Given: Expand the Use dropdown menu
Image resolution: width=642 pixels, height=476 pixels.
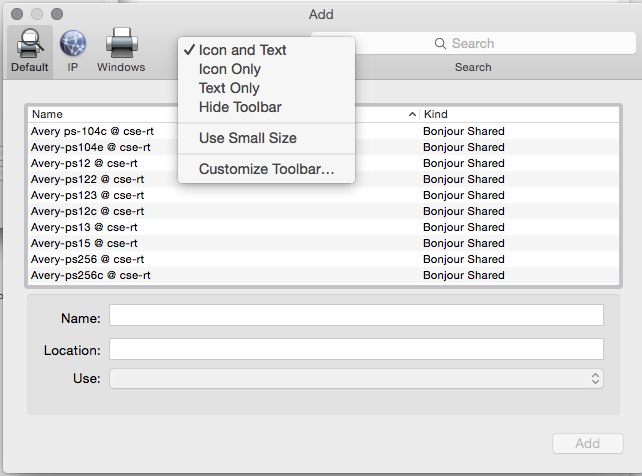Looking at the screenshot, I should click(356, 379).
